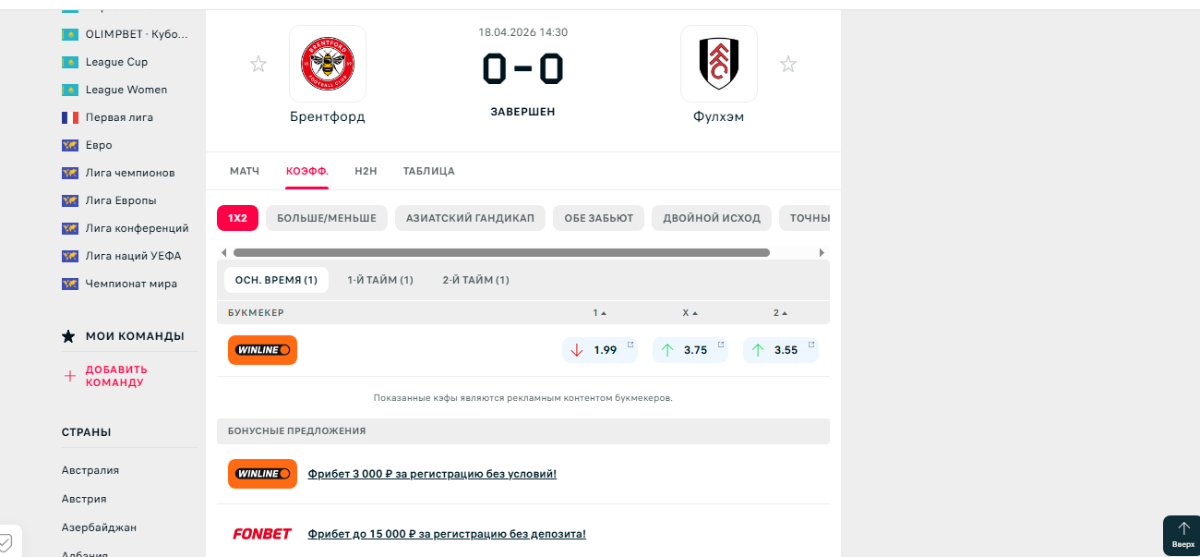Open the ТАБЛИЦА tab
This screenshot has width=1200, height=557.
(x=429, y=171)
